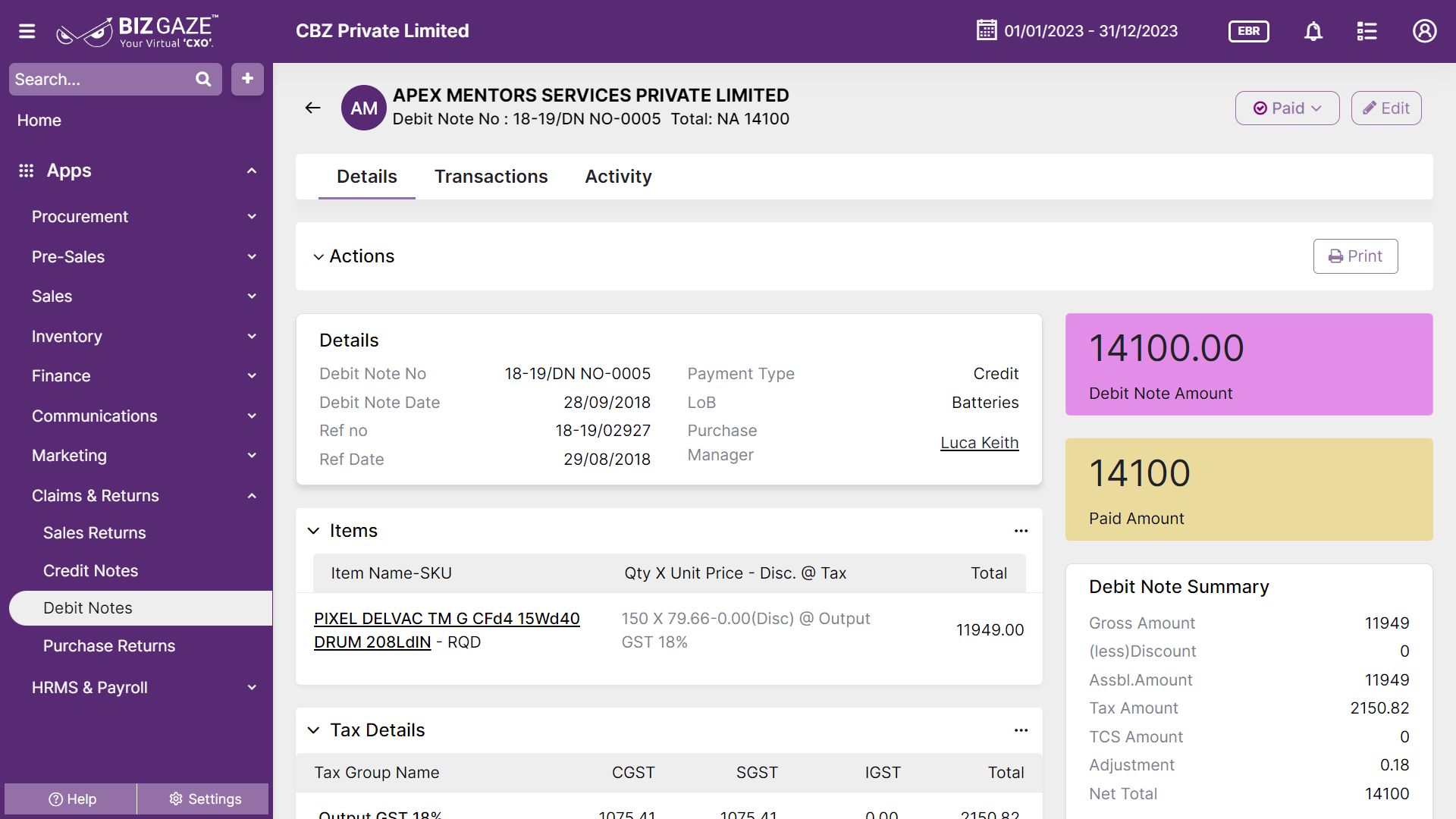Select Debit Notes menu item

pyautogui.click(x=141, y=608)
